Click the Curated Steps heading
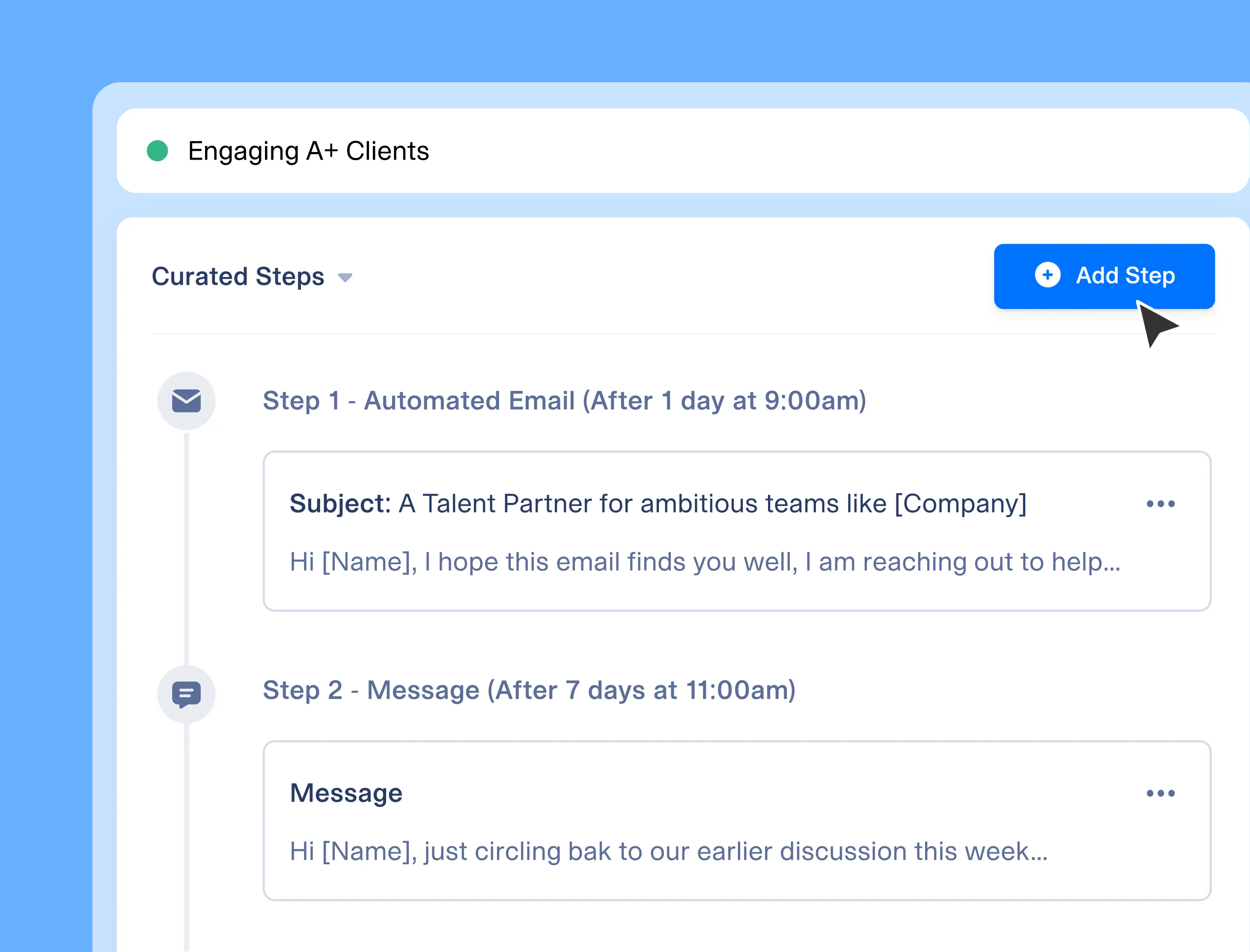Screen dimensions: 1250x952 coord(238,277)
